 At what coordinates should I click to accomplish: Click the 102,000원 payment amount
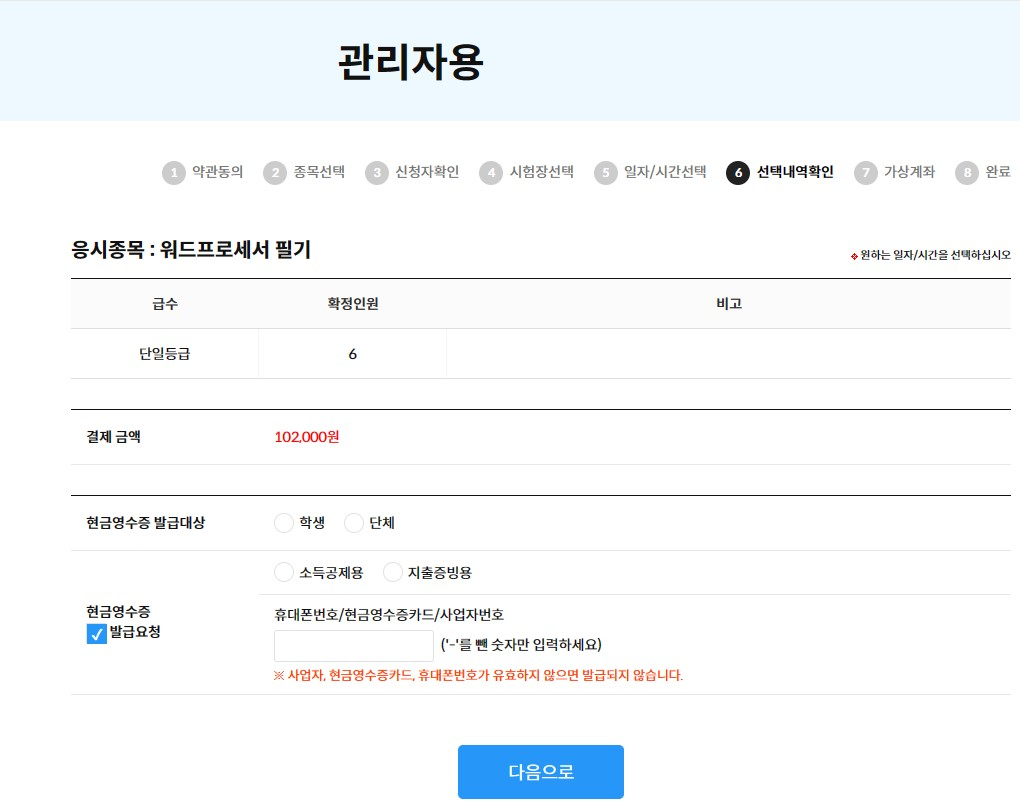coord(307,437)
